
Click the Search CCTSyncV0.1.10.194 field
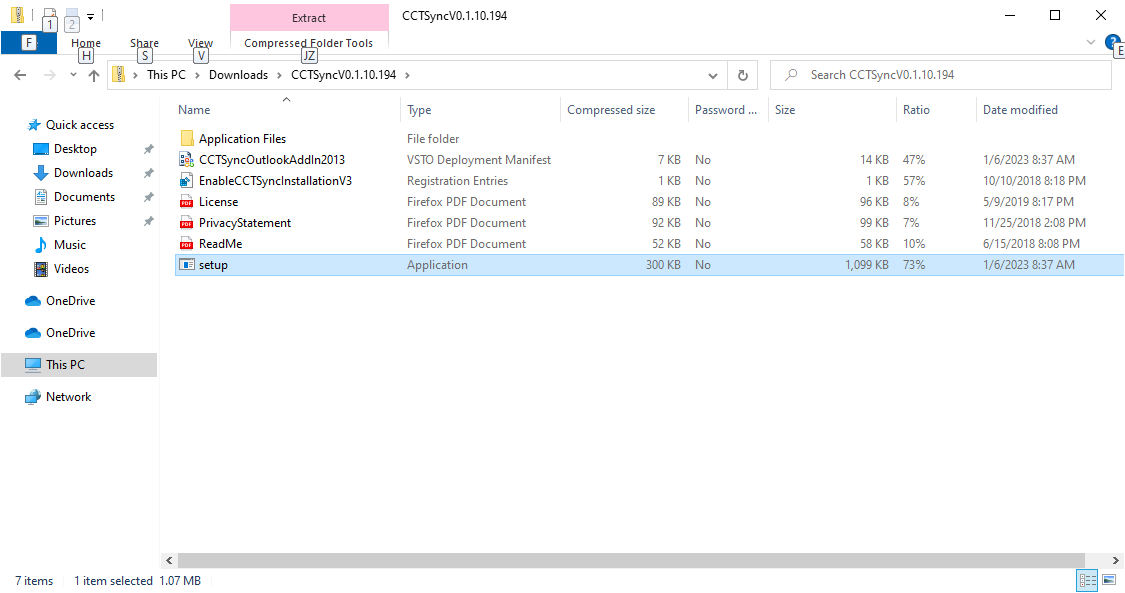pos(940,75)
